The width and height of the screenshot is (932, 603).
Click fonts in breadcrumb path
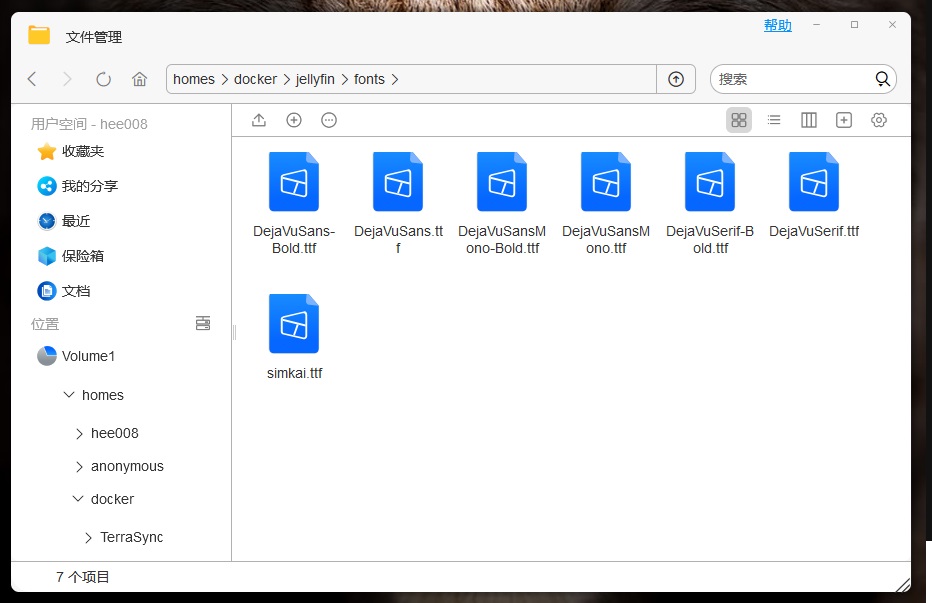click(x=369, y=79)
